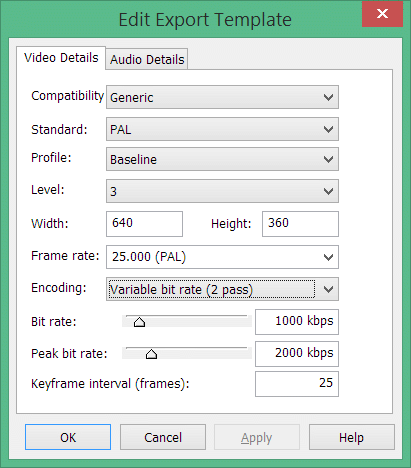Viewport: 411px width, 468px height.
Task: Switch to the Audio Details tab
Action: pos(147,59)
